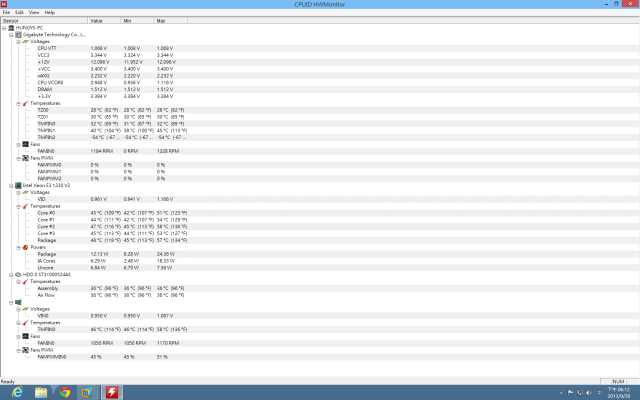Click the Powers flame icon

[25, 247]
